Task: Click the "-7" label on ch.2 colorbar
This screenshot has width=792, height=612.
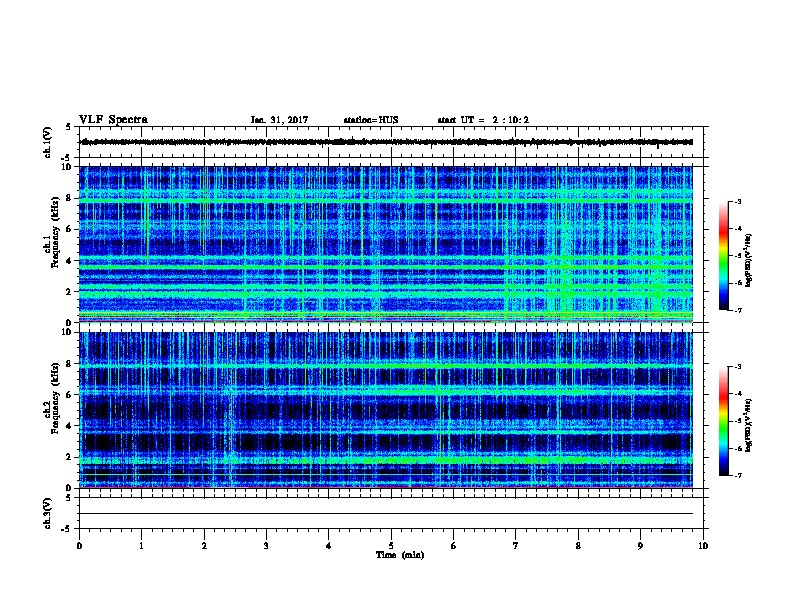Action: click(737, 475)
